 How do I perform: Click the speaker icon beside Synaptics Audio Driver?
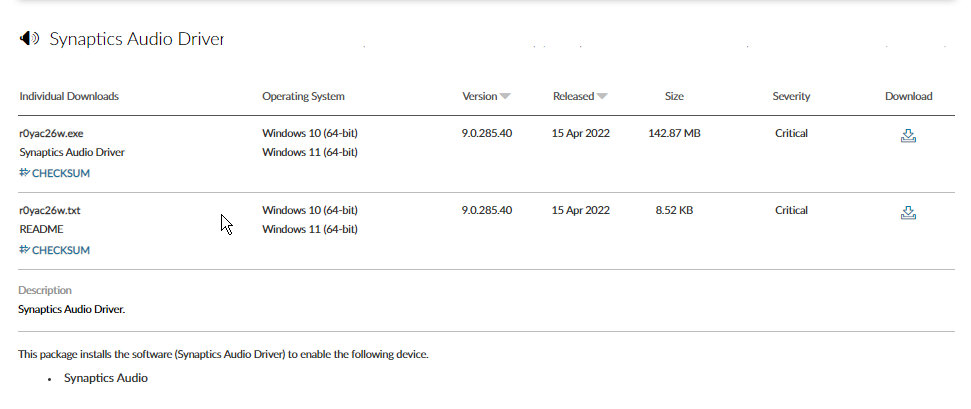click(29, 39)
